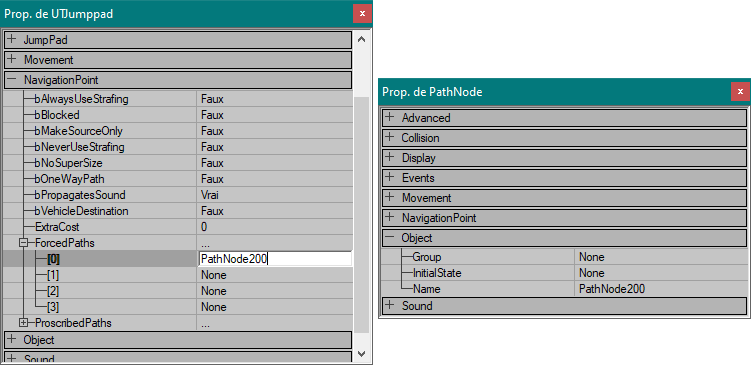Screen dimensions: 751x365
Task: Expand the Events category in PathNode
Action: 390,178
